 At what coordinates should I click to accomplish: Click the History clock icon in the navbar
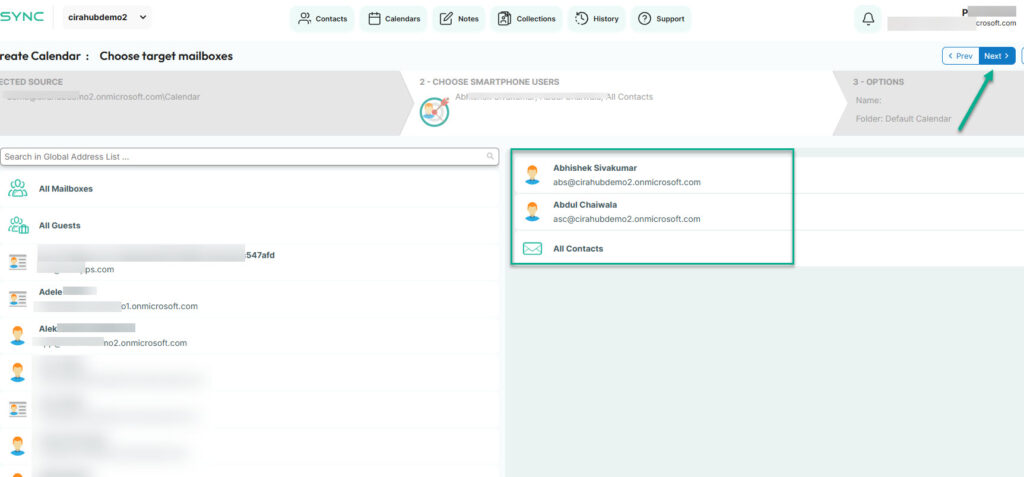pyautogui.click(x=581, y=18)
